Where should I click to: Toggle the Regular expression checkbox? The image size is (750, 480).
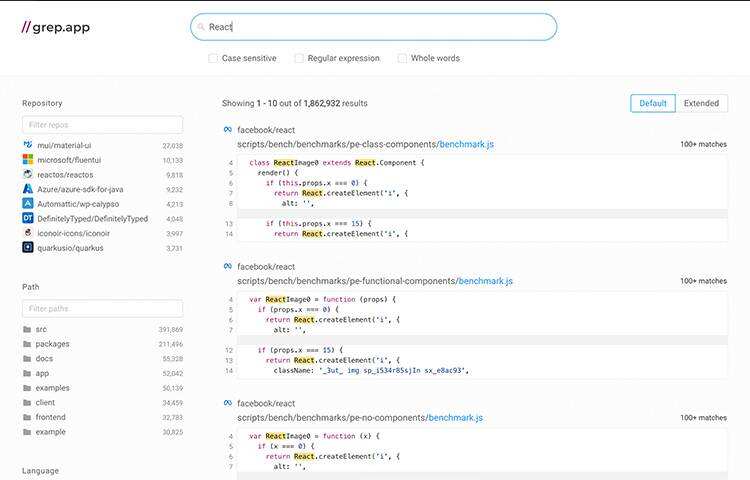[299, 58]
